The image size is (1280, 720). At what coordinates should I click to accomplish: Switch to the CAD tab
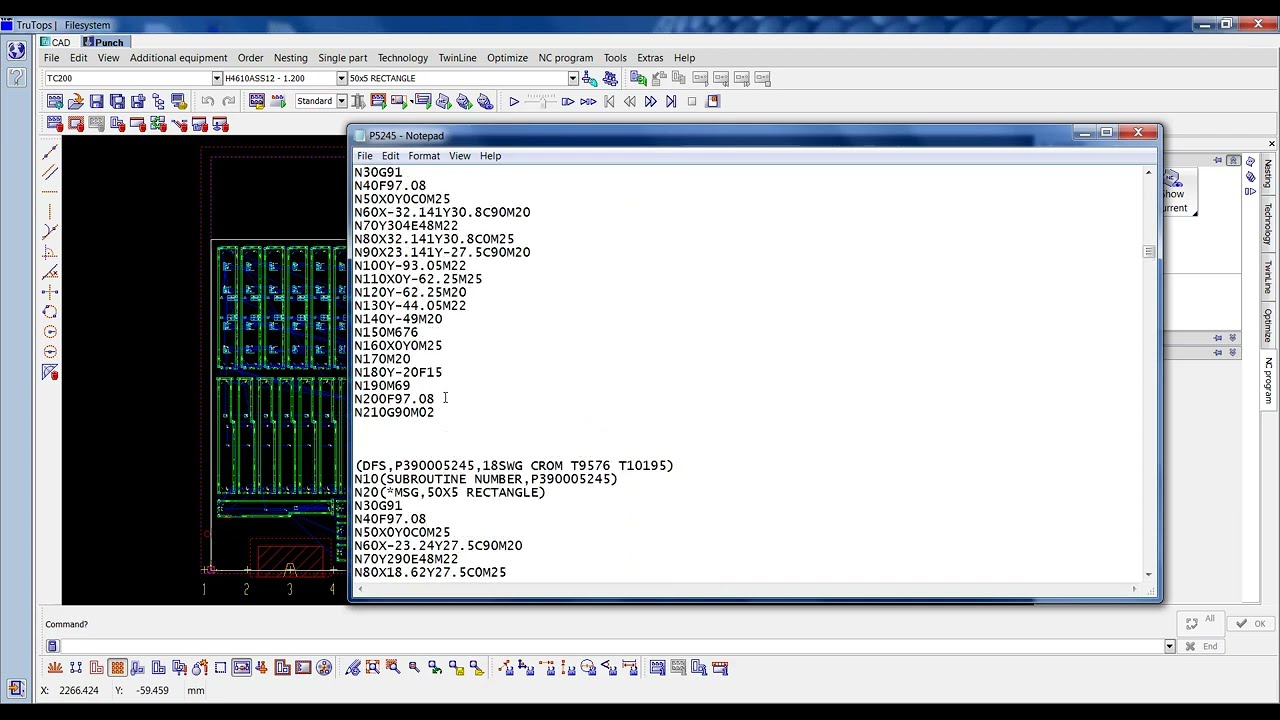(56, 42)
